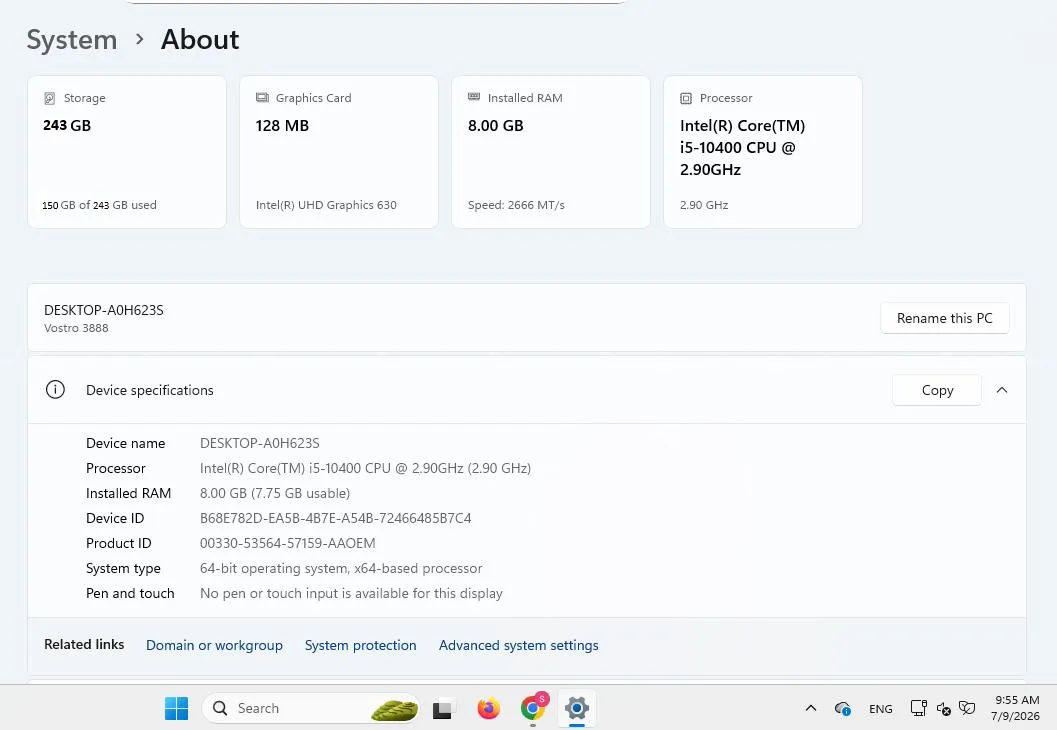Viewport: 1057px width, 730px height.
Task: Click the processor name in the Processor card
Action: pos(742,148)
